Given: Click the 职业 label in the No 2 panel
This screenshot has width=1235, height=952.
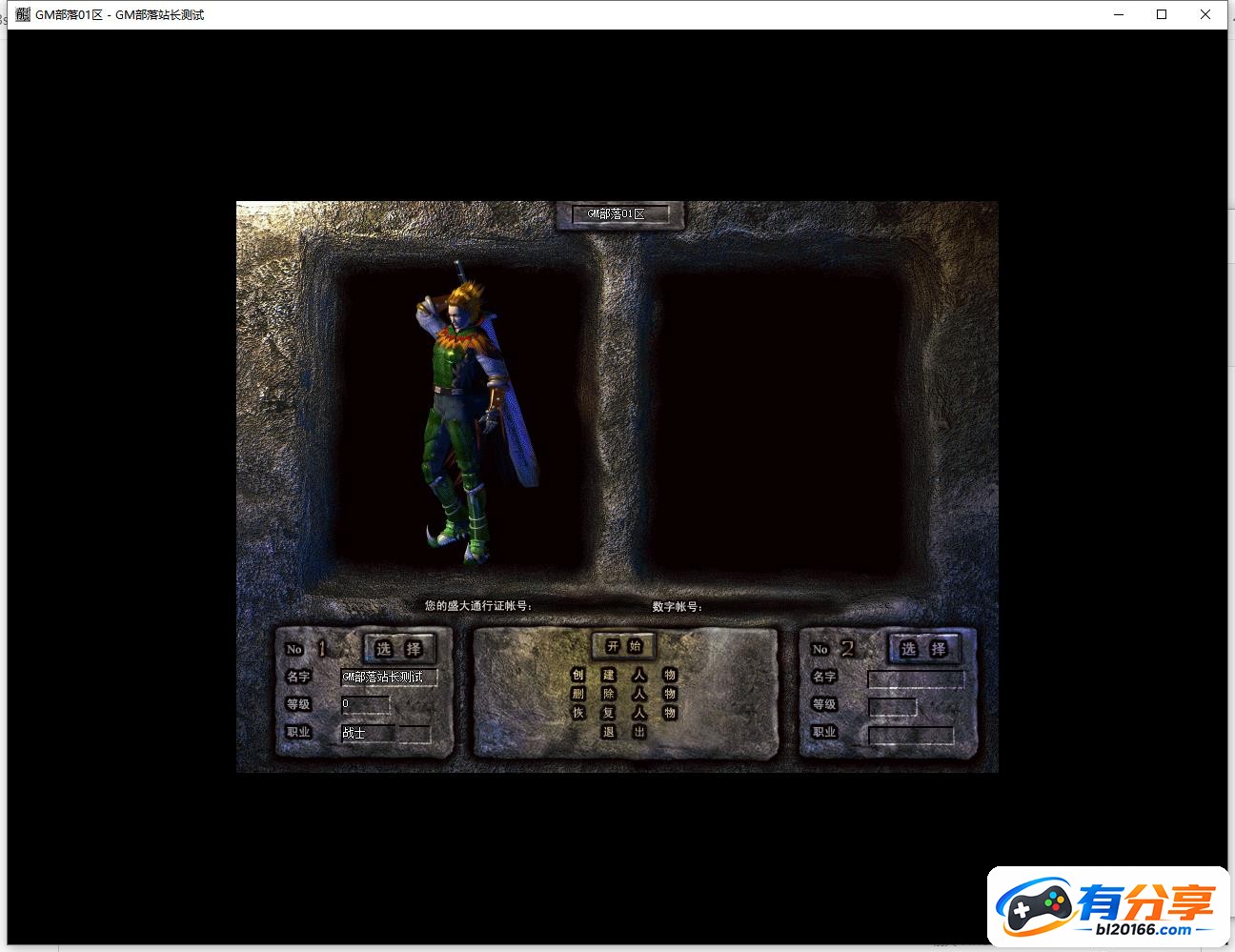Looking at the screenshot, I should pyautogui.click(x=824, y=732).
